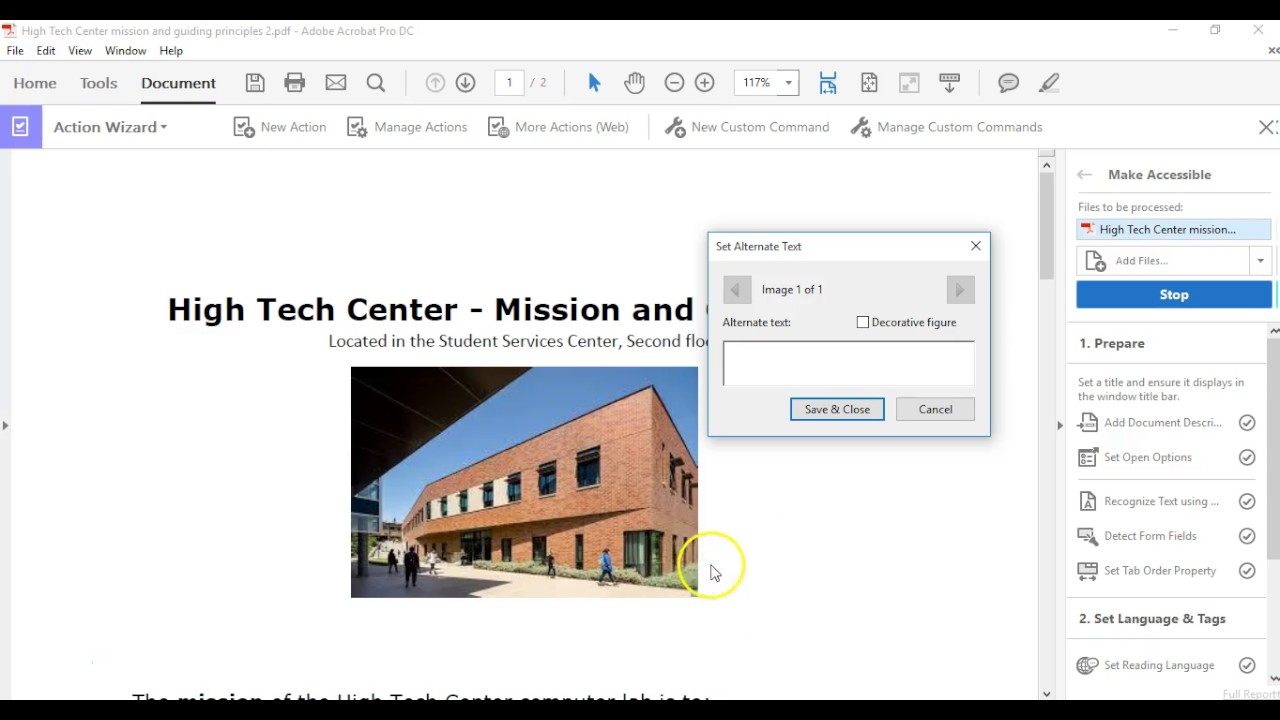
Task: Choose the Selection arrow tool
Action: [594, 83]
